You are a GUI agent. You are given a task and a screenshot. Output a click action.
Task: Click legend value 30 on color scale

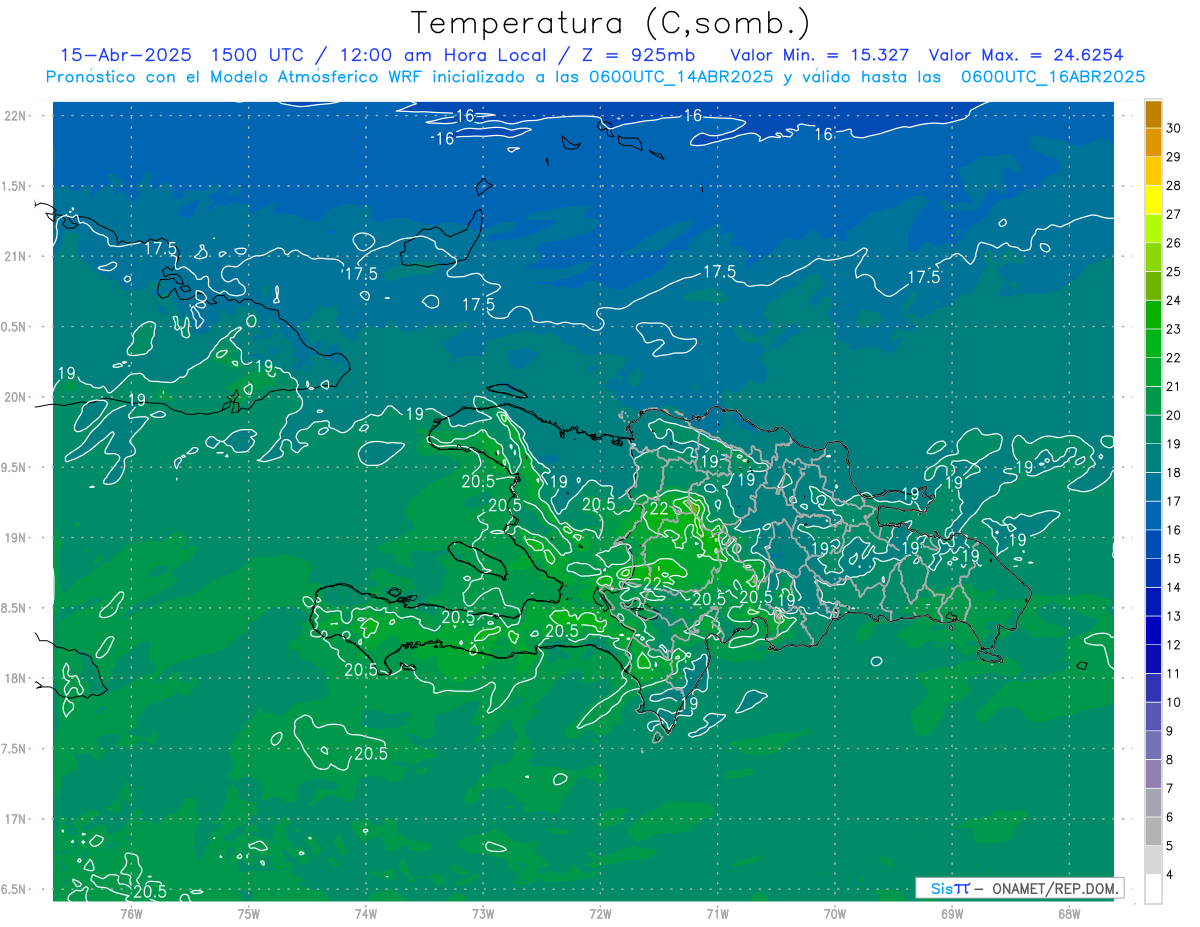[x=1174, y=128]
